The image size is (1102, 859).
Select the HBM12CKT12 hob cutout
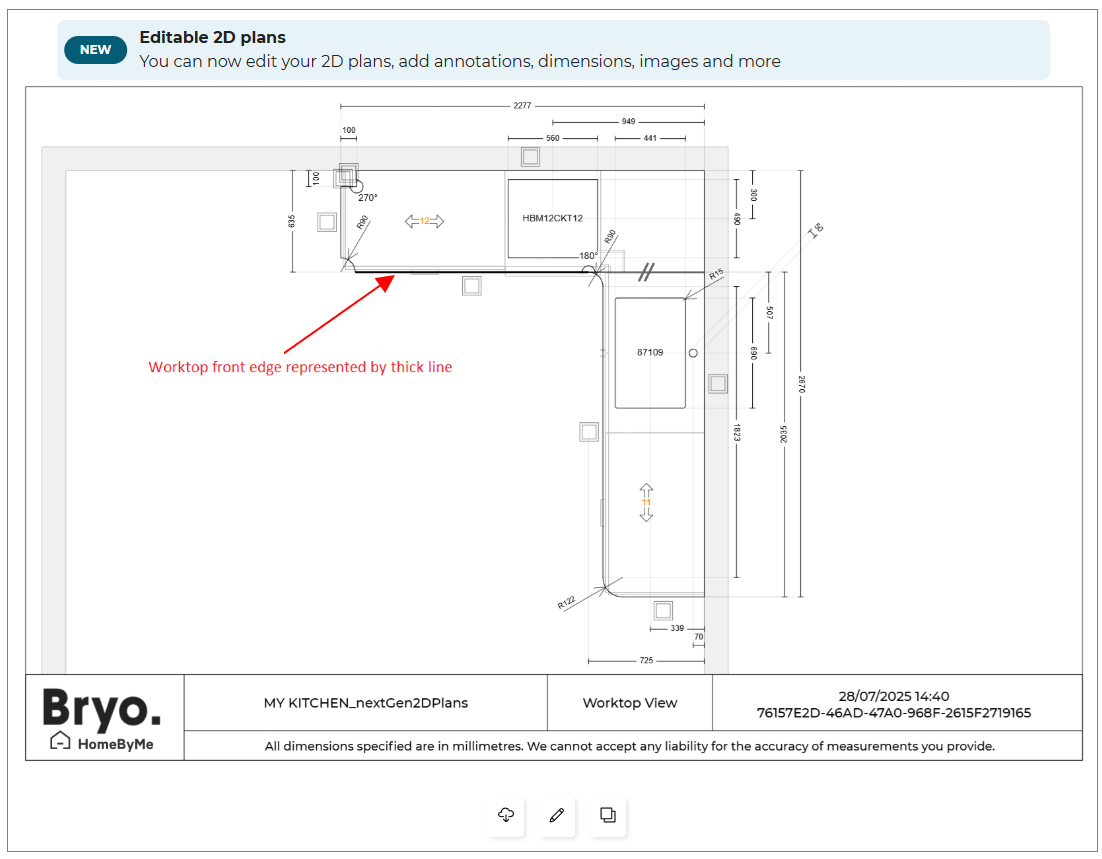(552, 218)
